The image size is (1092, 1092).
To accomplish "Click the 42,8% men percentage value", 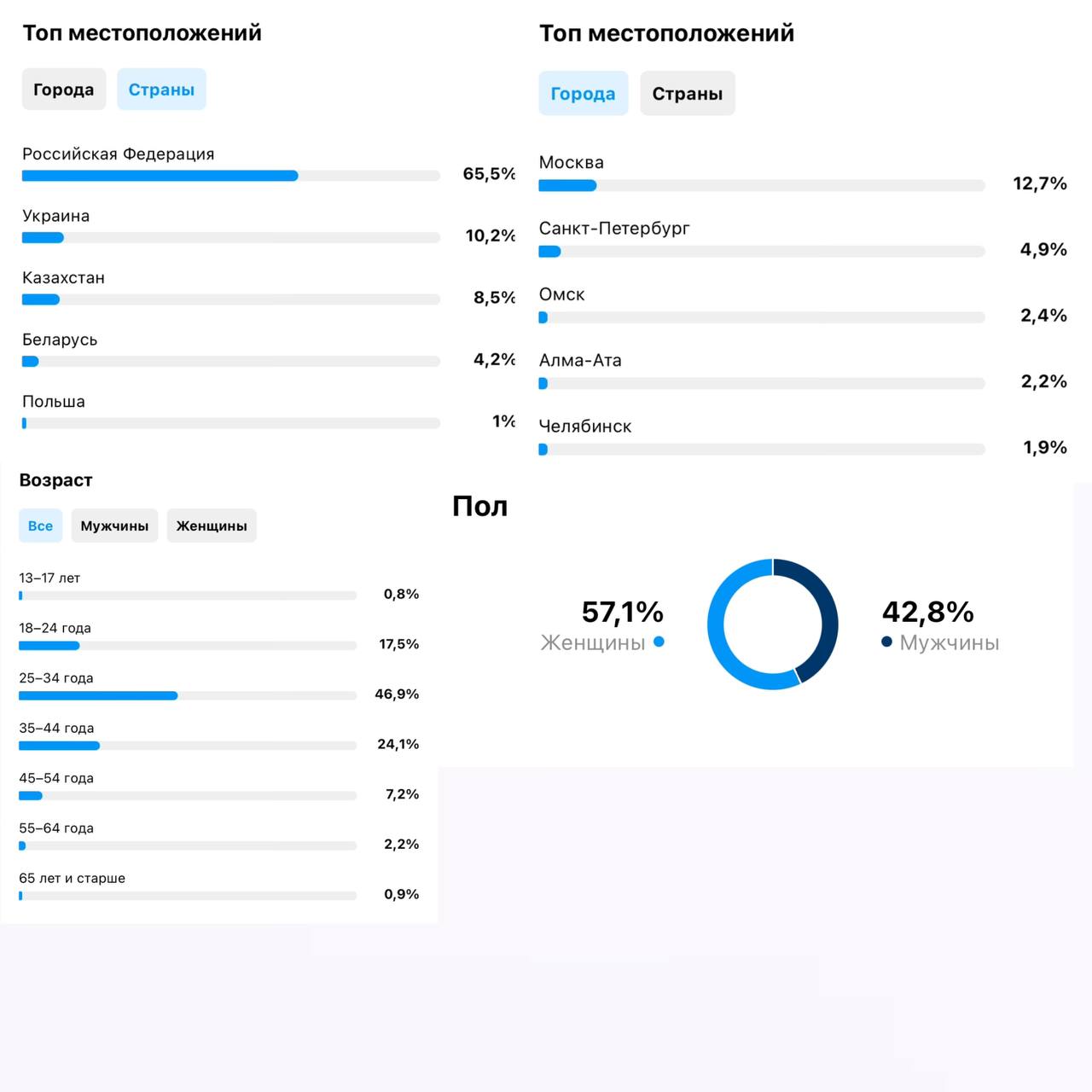I will (927, 612).
